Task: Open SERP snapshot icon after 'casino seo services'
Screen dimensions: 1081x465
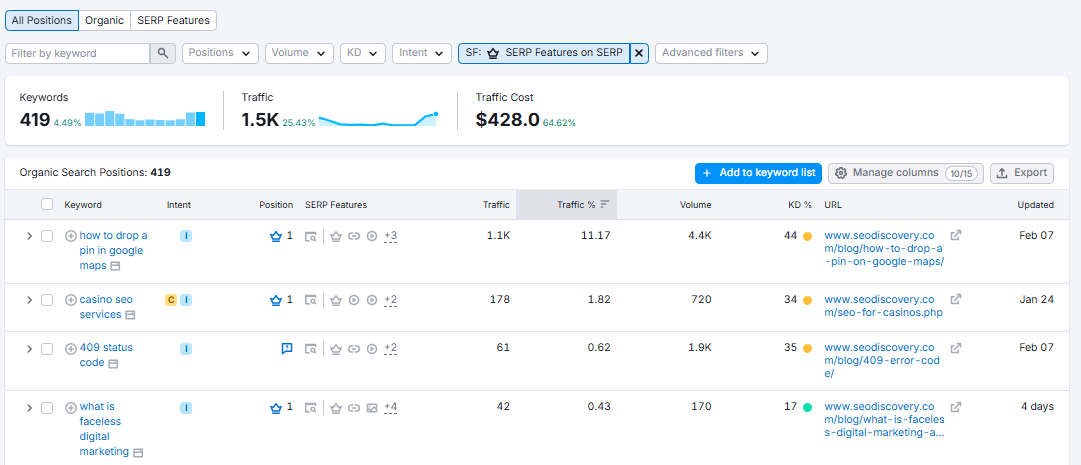Action: (x=130, y=315)
